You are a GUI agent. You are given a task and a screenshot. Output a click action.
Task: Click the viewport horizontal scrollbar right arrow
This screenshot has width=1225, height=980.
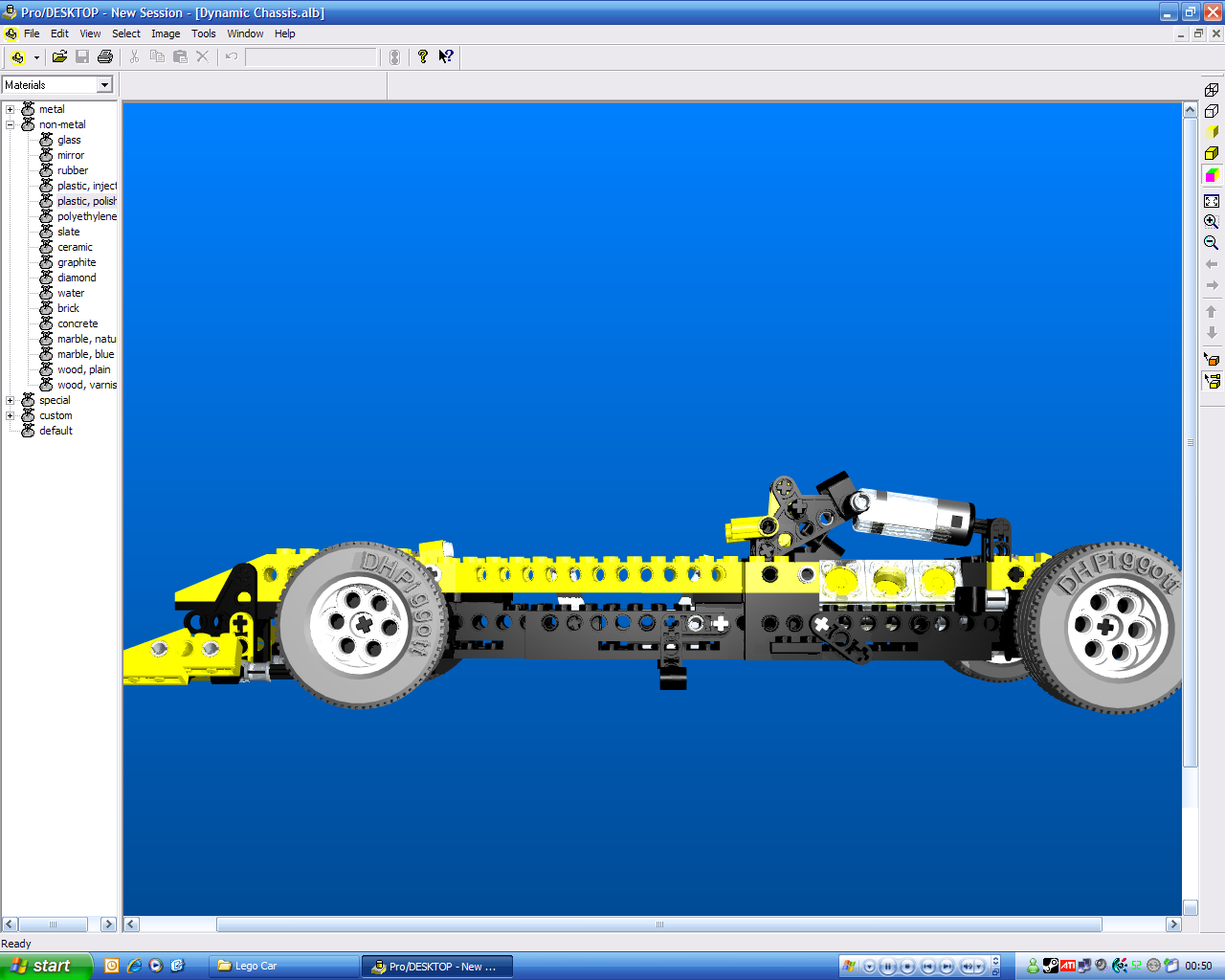[1173, 924]
